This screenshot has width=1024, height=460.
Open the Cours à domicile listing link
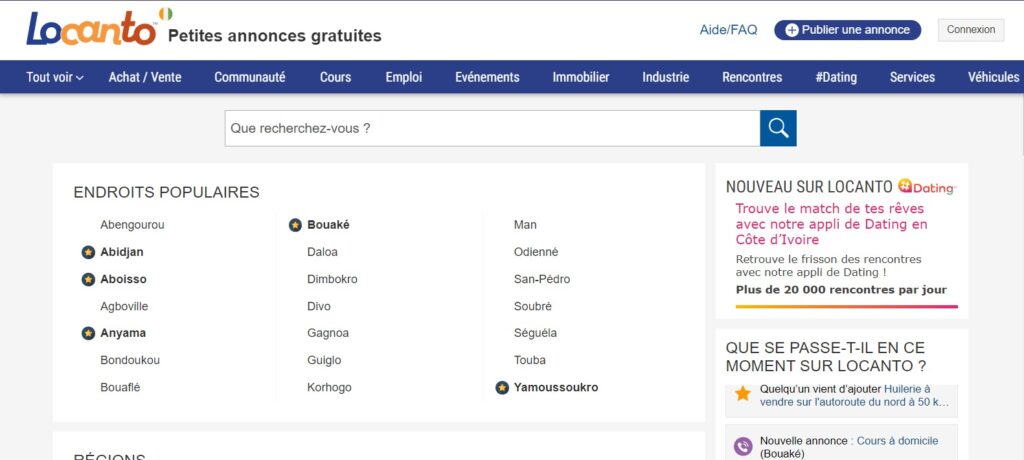coord(897,441)
